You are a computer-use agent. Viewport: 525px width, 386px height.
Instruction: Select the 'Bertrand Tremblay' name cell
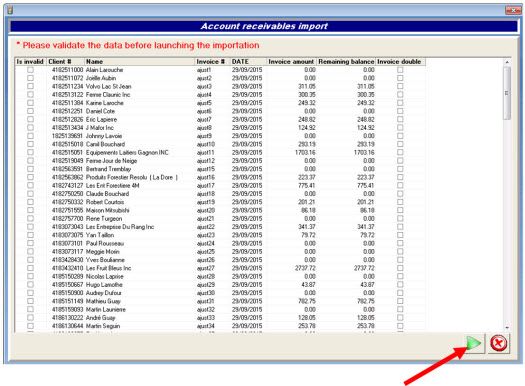[x=108, y=169]
